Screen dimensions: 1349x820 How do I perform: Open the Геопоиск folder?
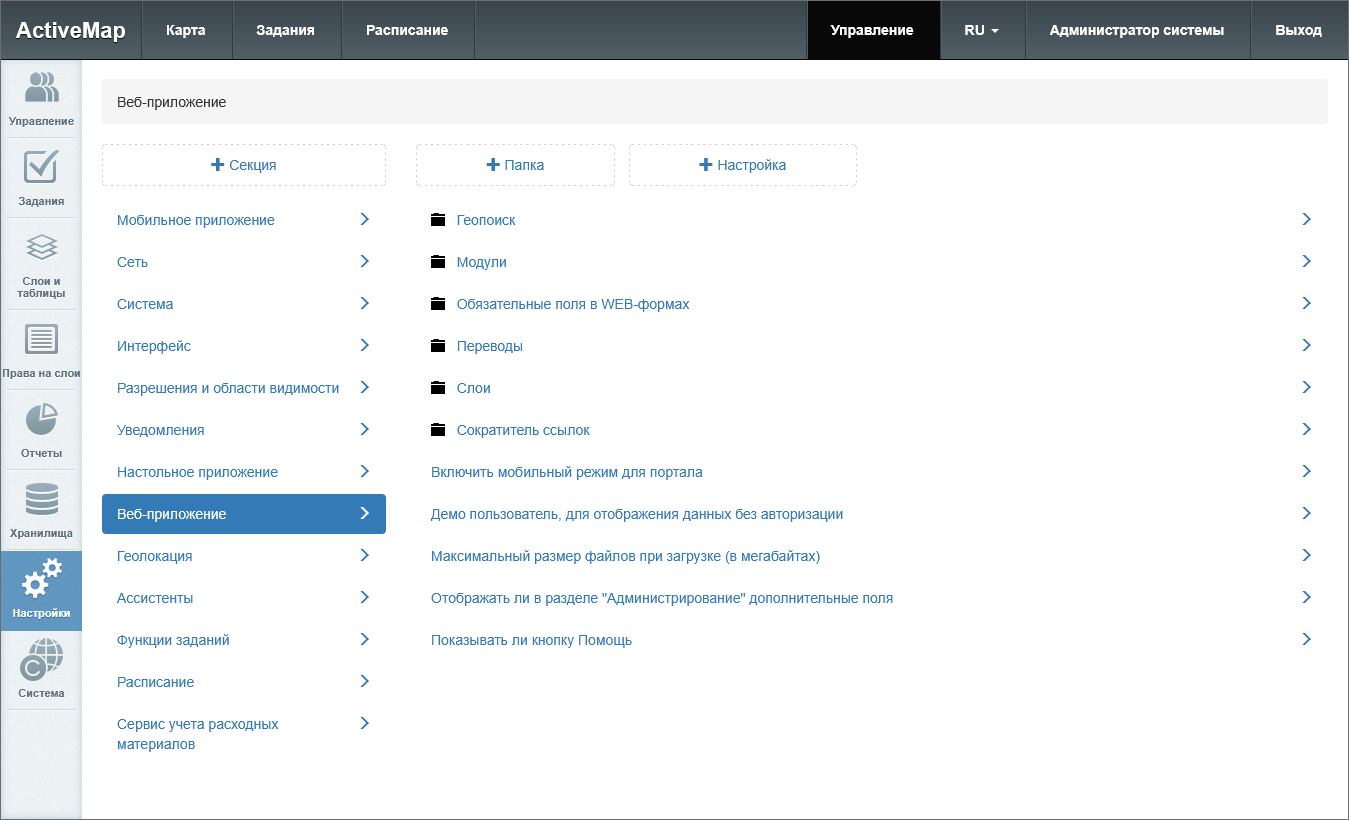pyautogui.click(x=486, y=220)
